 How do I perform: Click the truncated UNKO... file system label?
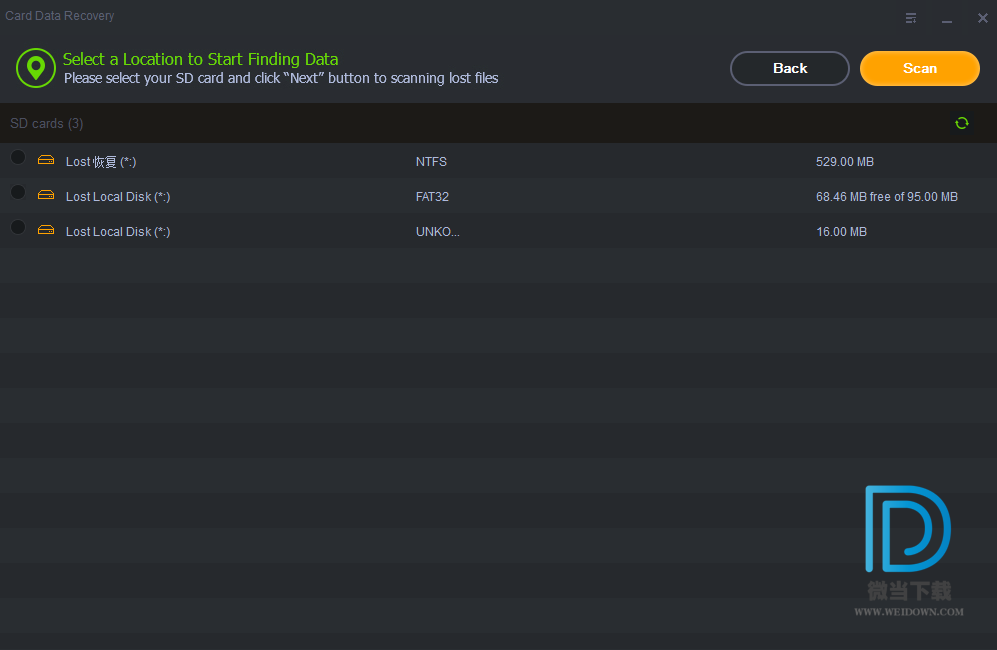click(438, 232)
